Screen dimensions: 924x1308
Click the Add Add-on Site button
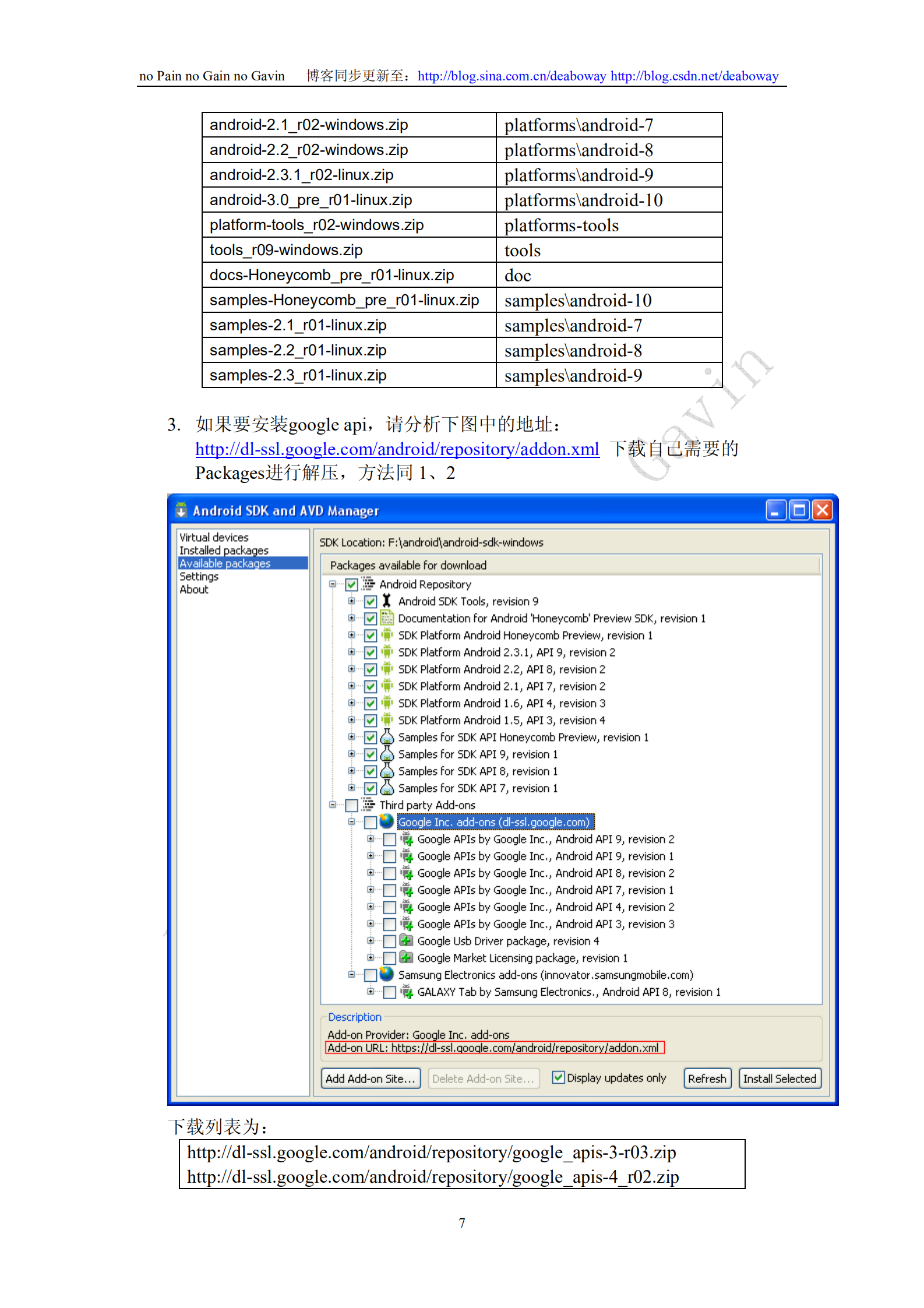(371, 1078)
